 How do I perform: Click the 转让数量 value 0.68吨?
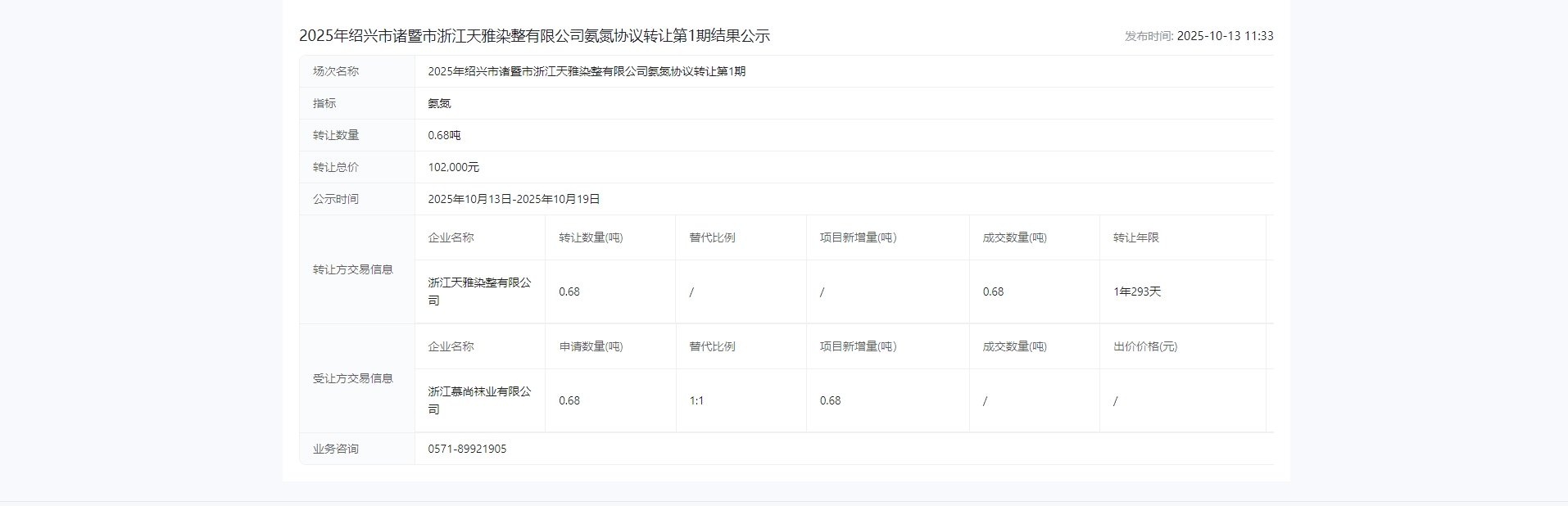[x=444, y=135]
